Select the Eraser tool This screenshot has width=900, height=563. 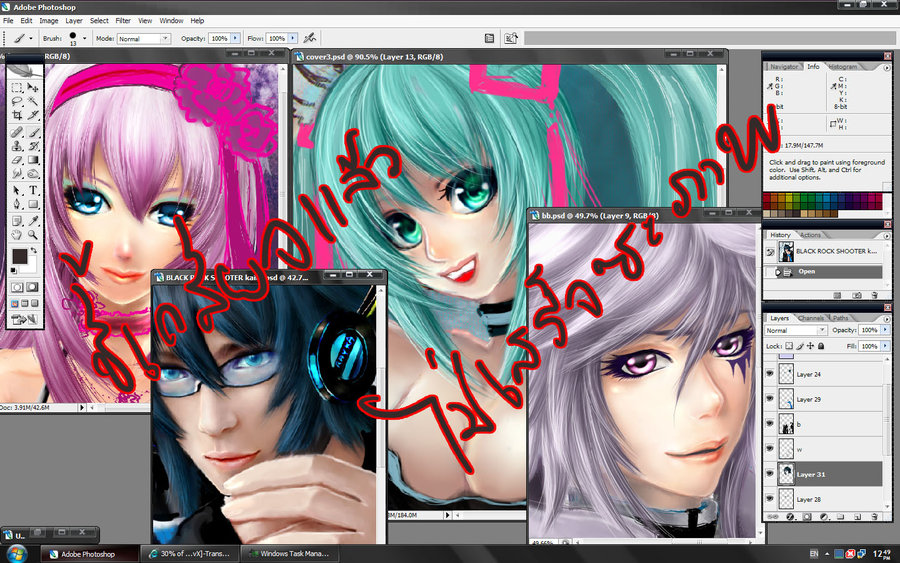point(17,160)
